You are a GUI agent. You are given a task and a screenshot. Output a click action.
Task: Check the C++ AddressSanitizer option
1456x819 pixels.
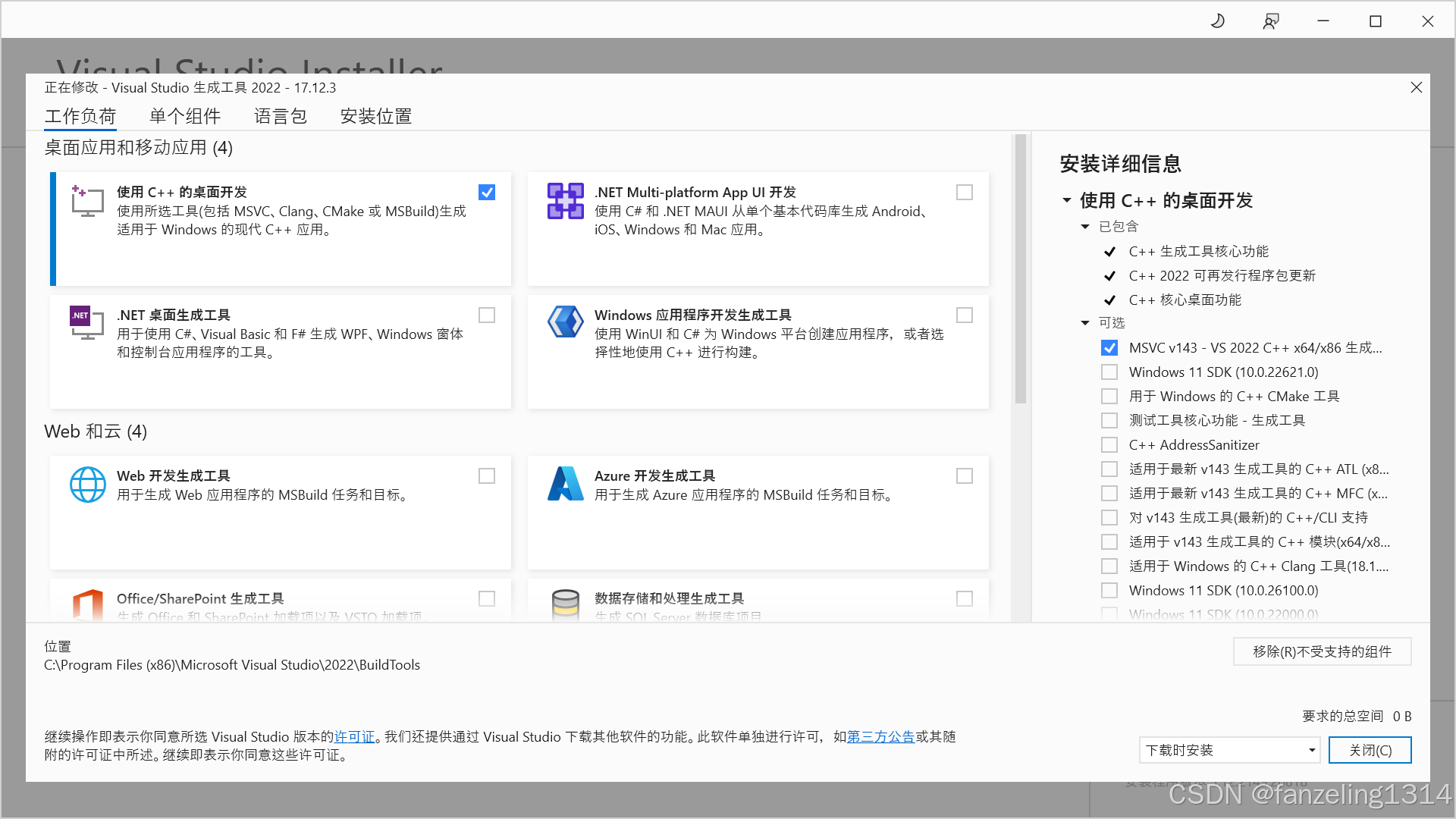click(x=1109, y=444)
